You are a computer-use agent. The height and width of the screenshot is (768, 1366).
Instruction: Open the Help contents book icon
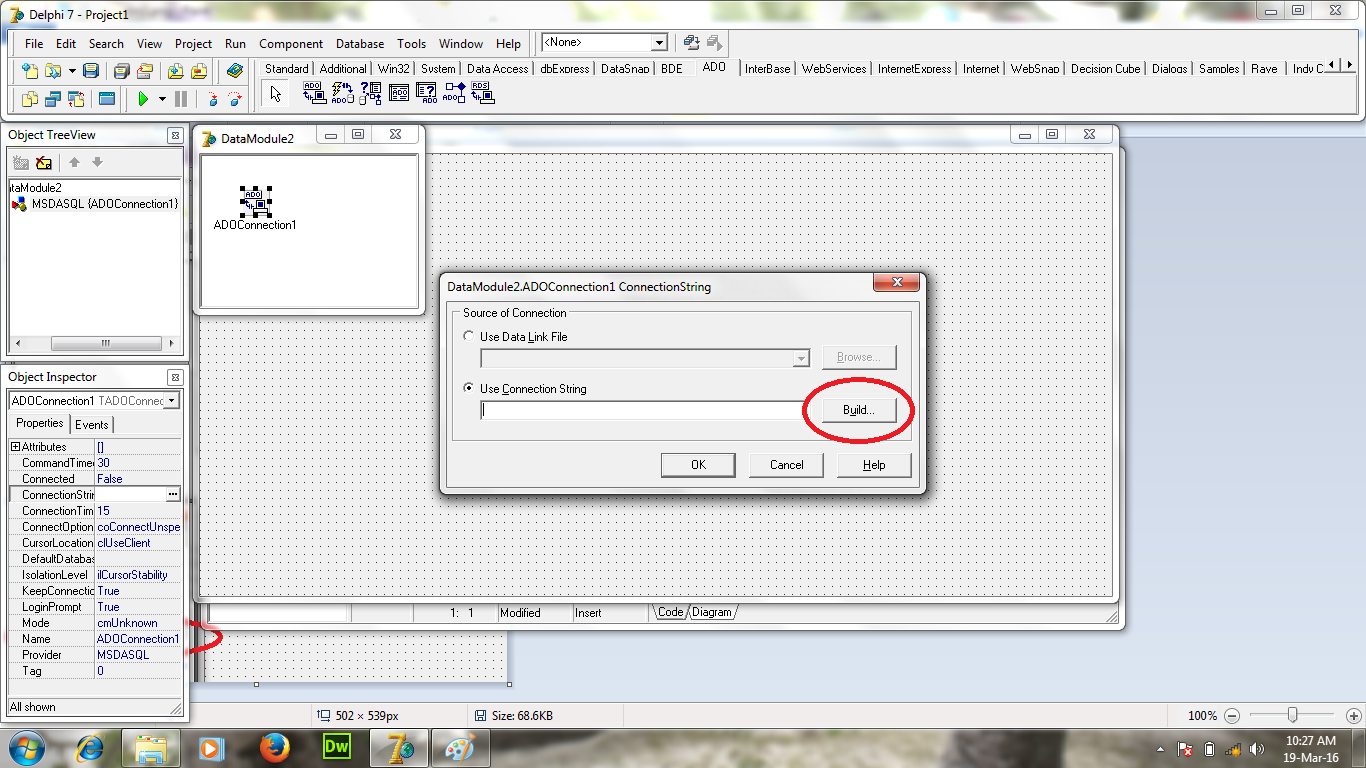tap(235, 71)
